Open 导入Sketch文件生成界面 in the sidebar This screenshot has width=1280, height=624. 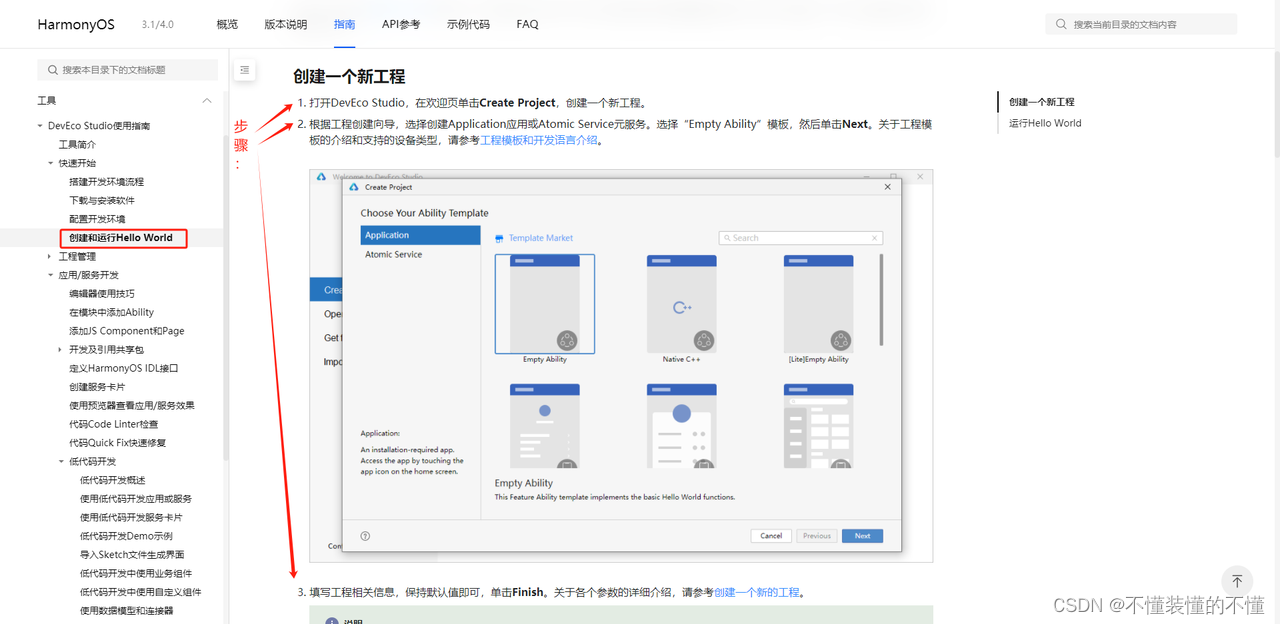pyautogui.click(x=132, y=555)
